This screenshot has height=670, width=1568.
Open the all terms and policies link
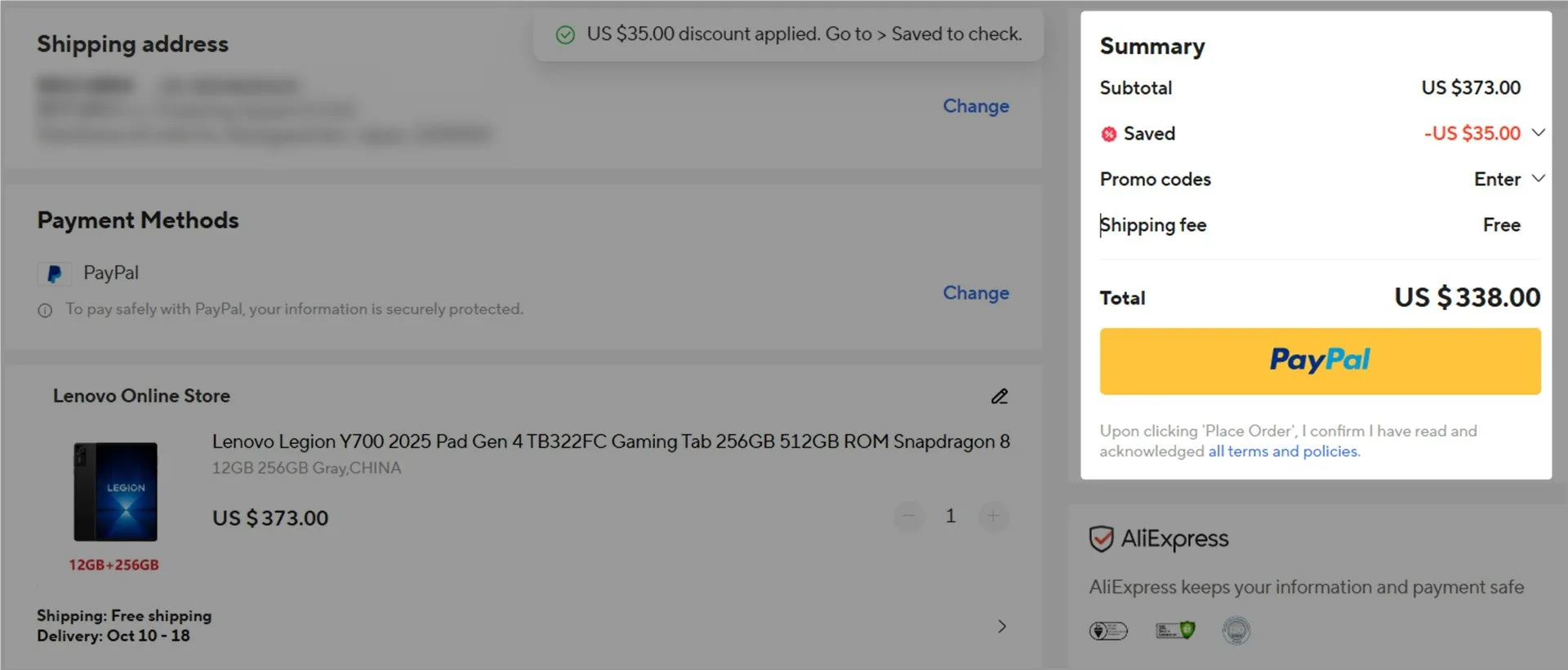tap(1284, 451)
